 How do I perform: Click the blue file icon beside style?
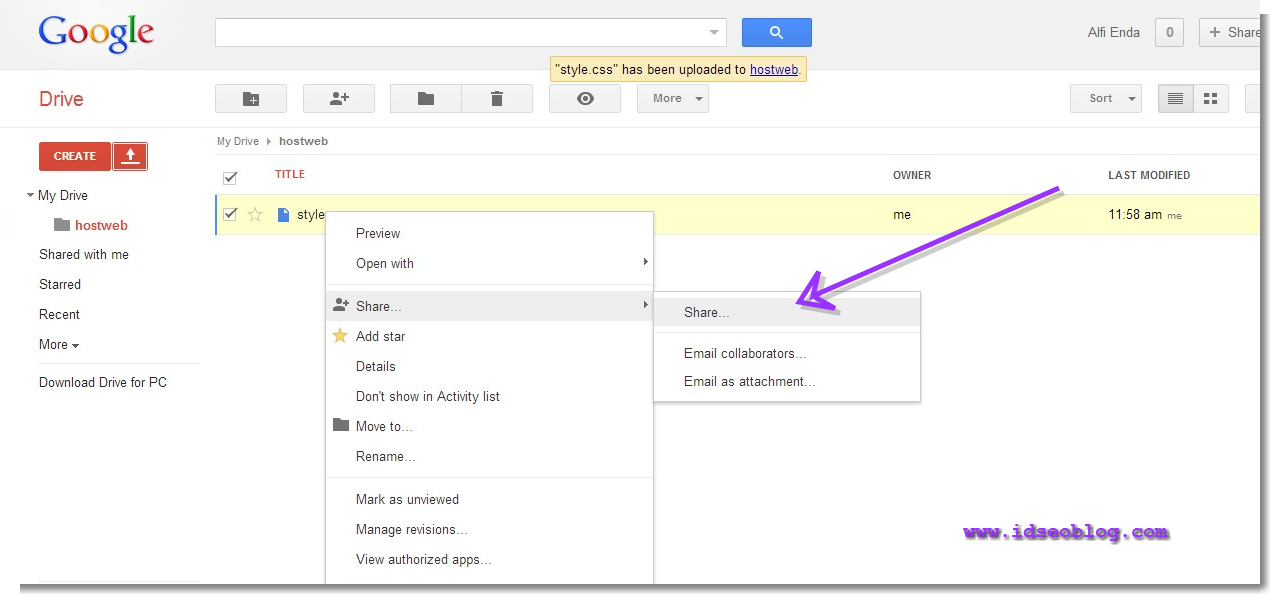(x=283, y=214)
